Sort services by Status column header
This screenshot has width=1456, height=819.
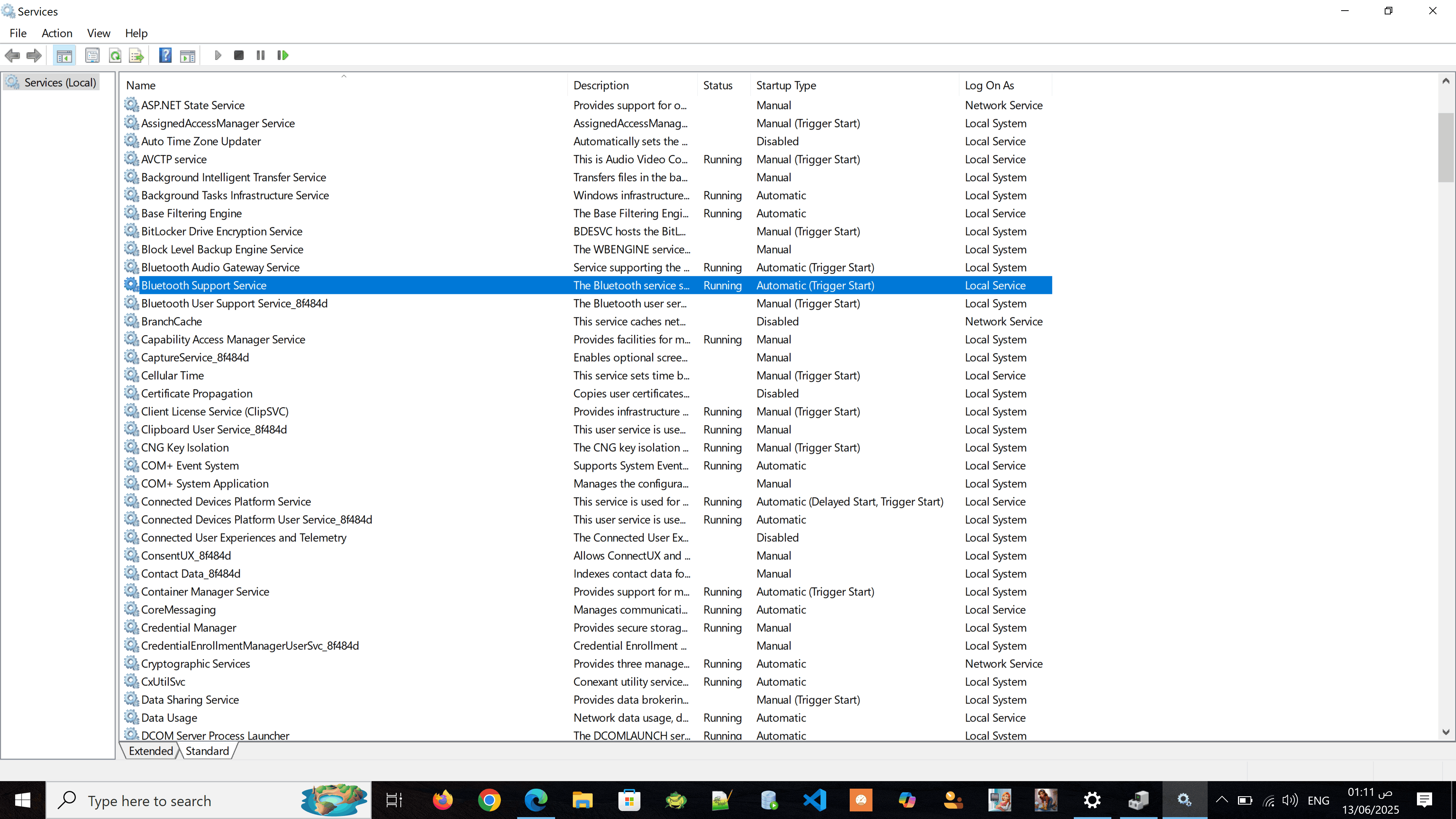coord(717,85)
